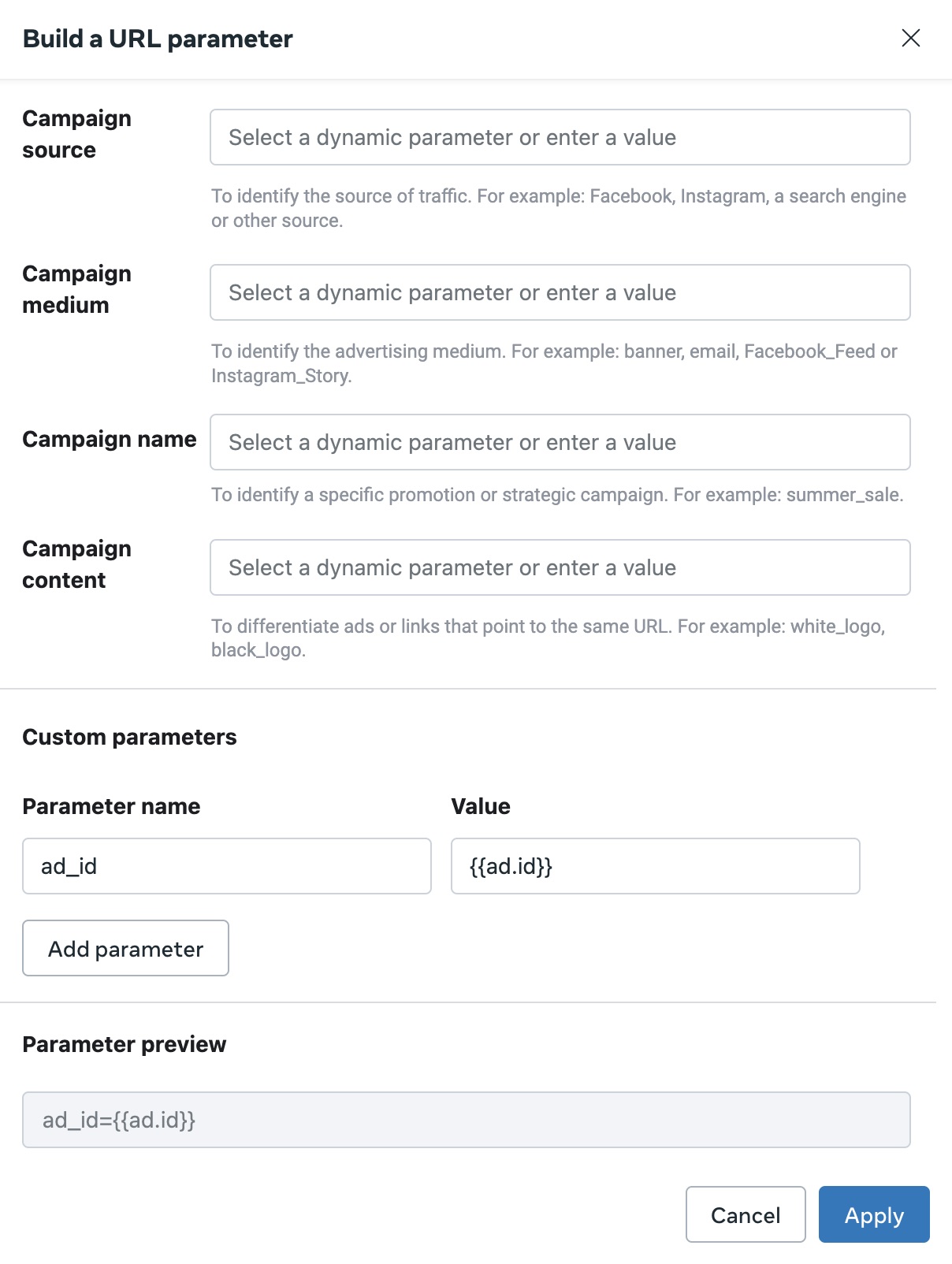This screenshot has width=952, height=1264.
Task: Cancel the URL parameter changes
Action: pos(745,1214)
